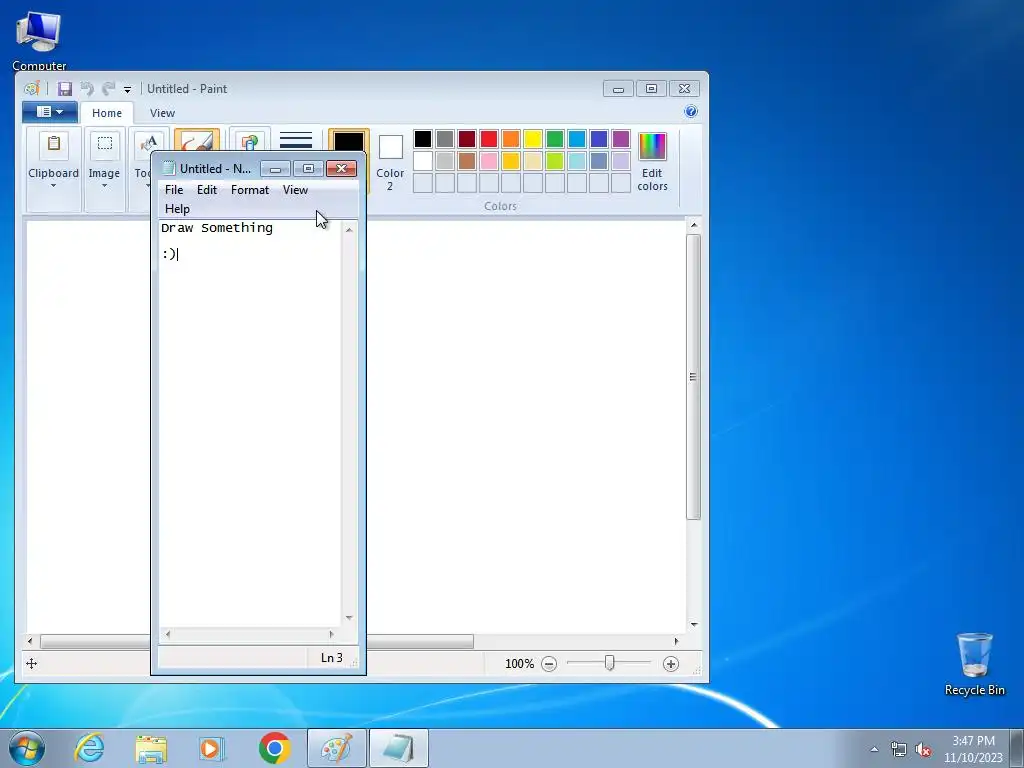Image resolution: width=1024 pixels, height=768 pixels.
Task: Open the Notepad Help menu
Action: (x=177, y=209)
